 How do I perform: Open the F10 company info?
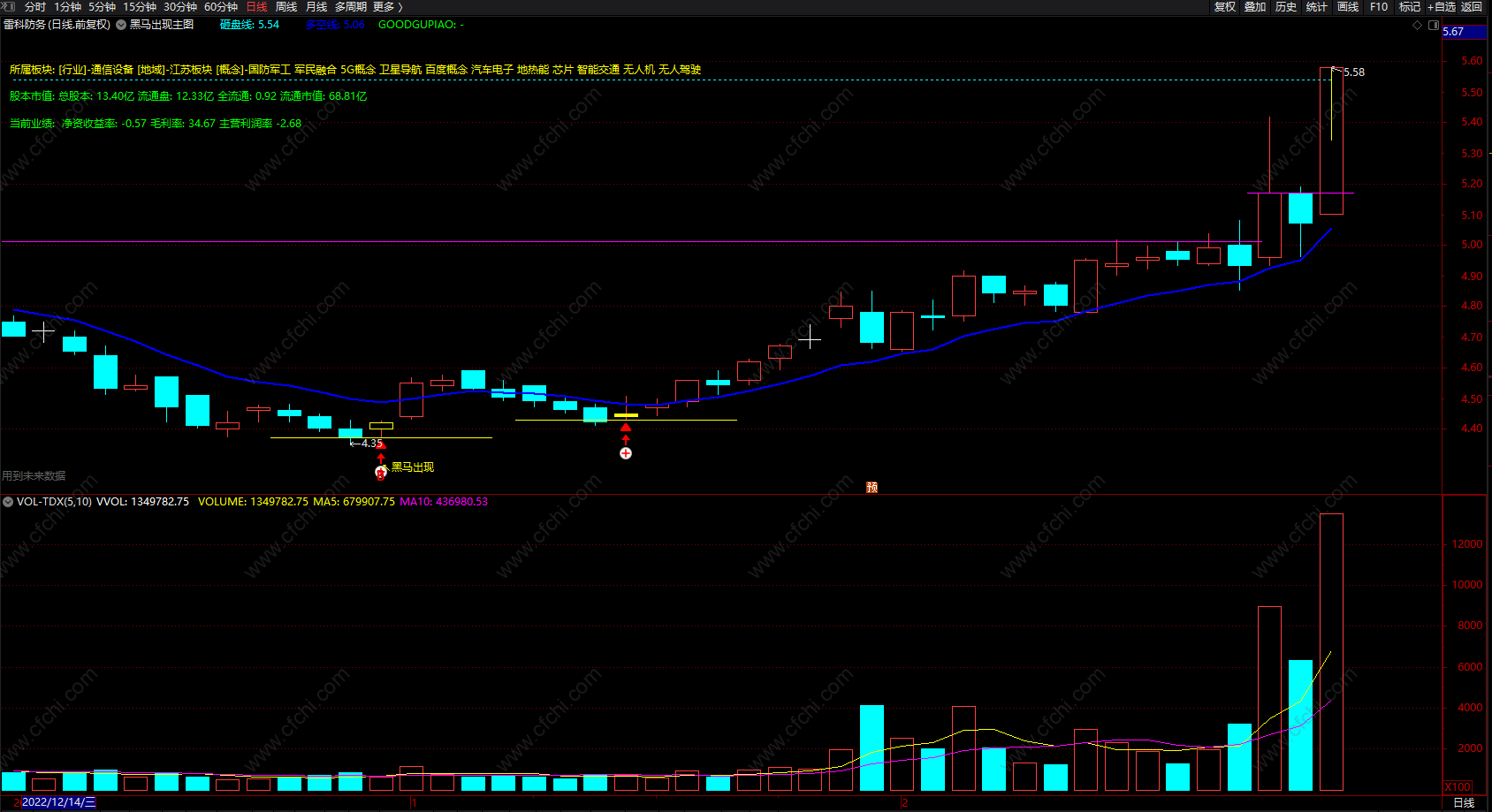tap(1379, 7)
